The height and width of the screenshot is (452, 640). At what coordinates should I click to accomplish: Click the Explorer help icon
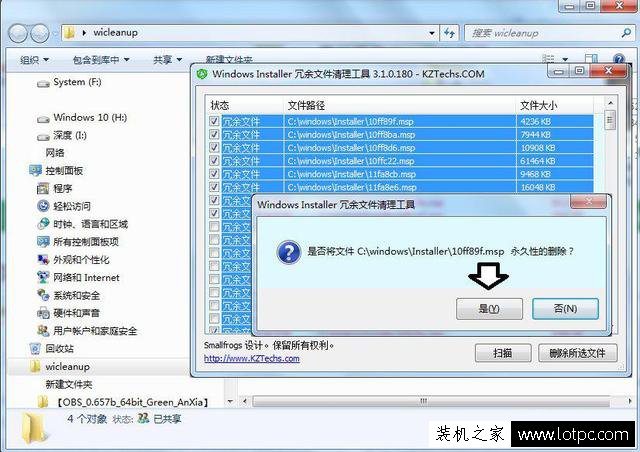click(x=619, y=59)
